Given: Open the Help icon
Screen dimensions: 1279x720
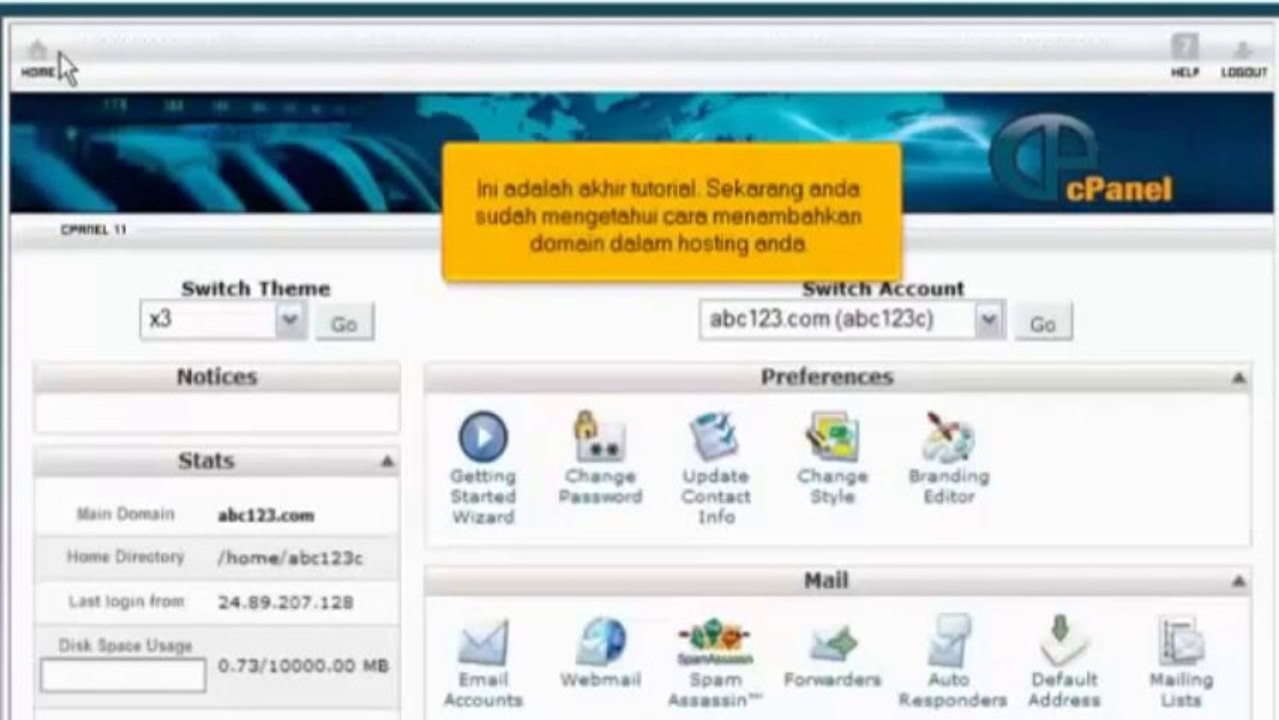Looking at the screenshot, I should (1185, 57).
